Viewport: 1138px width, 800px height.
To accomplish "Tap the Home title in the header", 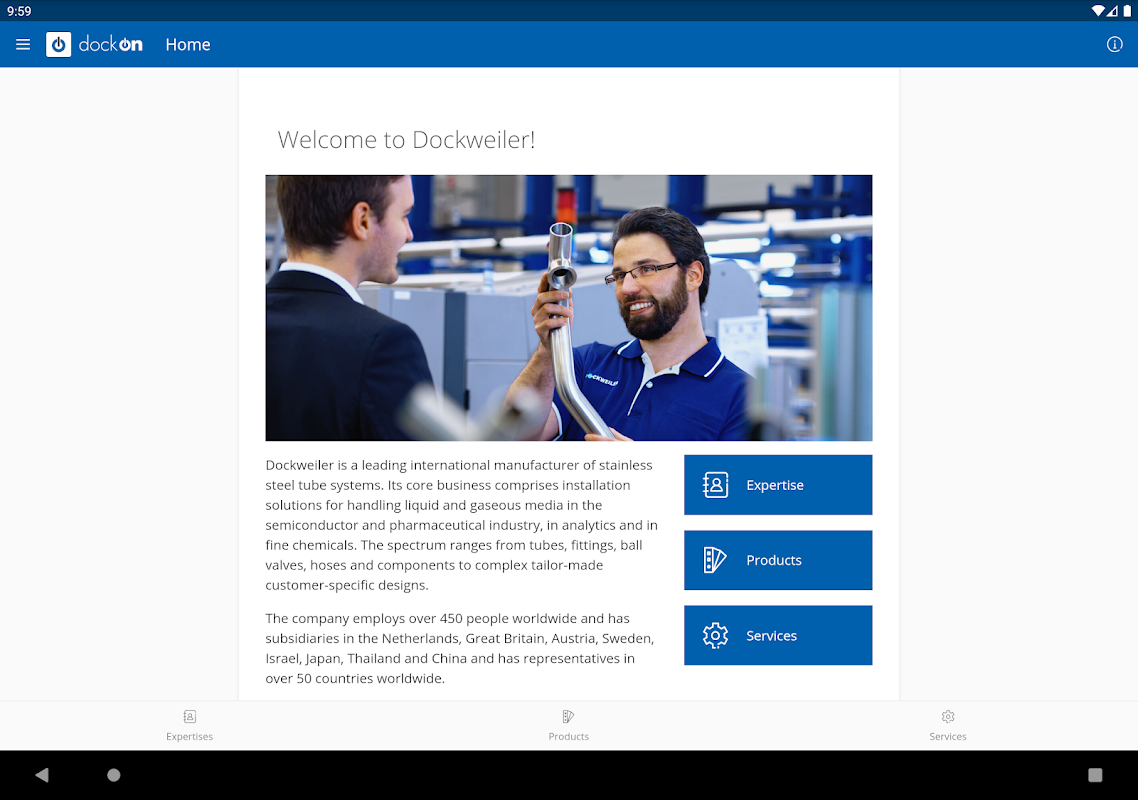I will click(x=188, y=44).
